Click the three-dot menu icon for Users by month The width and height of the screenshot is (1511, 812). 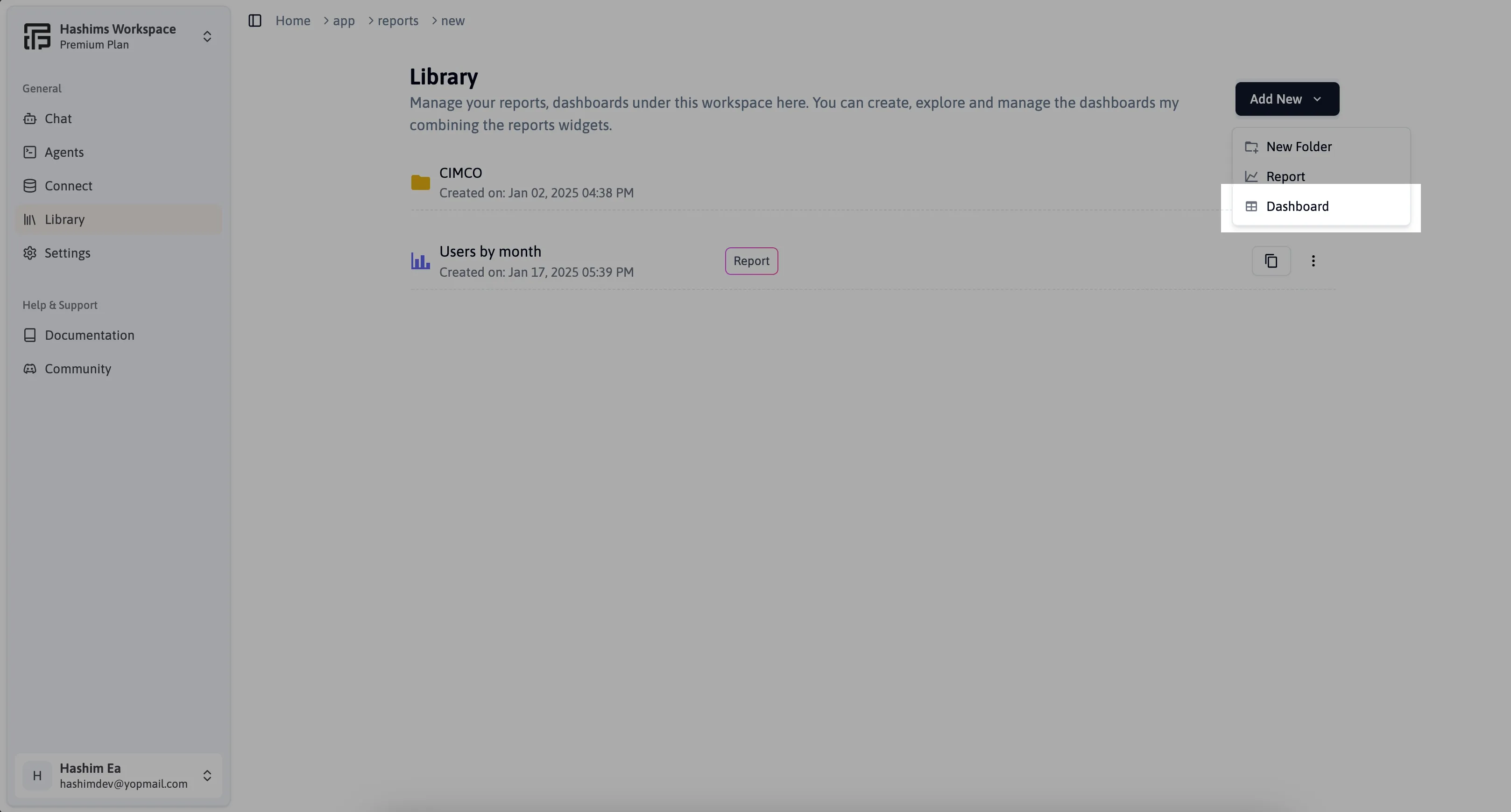tap(1313, 261)
